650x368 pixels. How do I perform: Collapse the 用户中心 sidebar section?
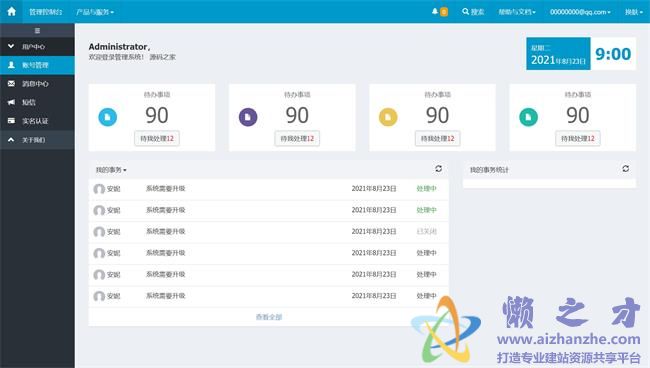(x=37, y=46)
